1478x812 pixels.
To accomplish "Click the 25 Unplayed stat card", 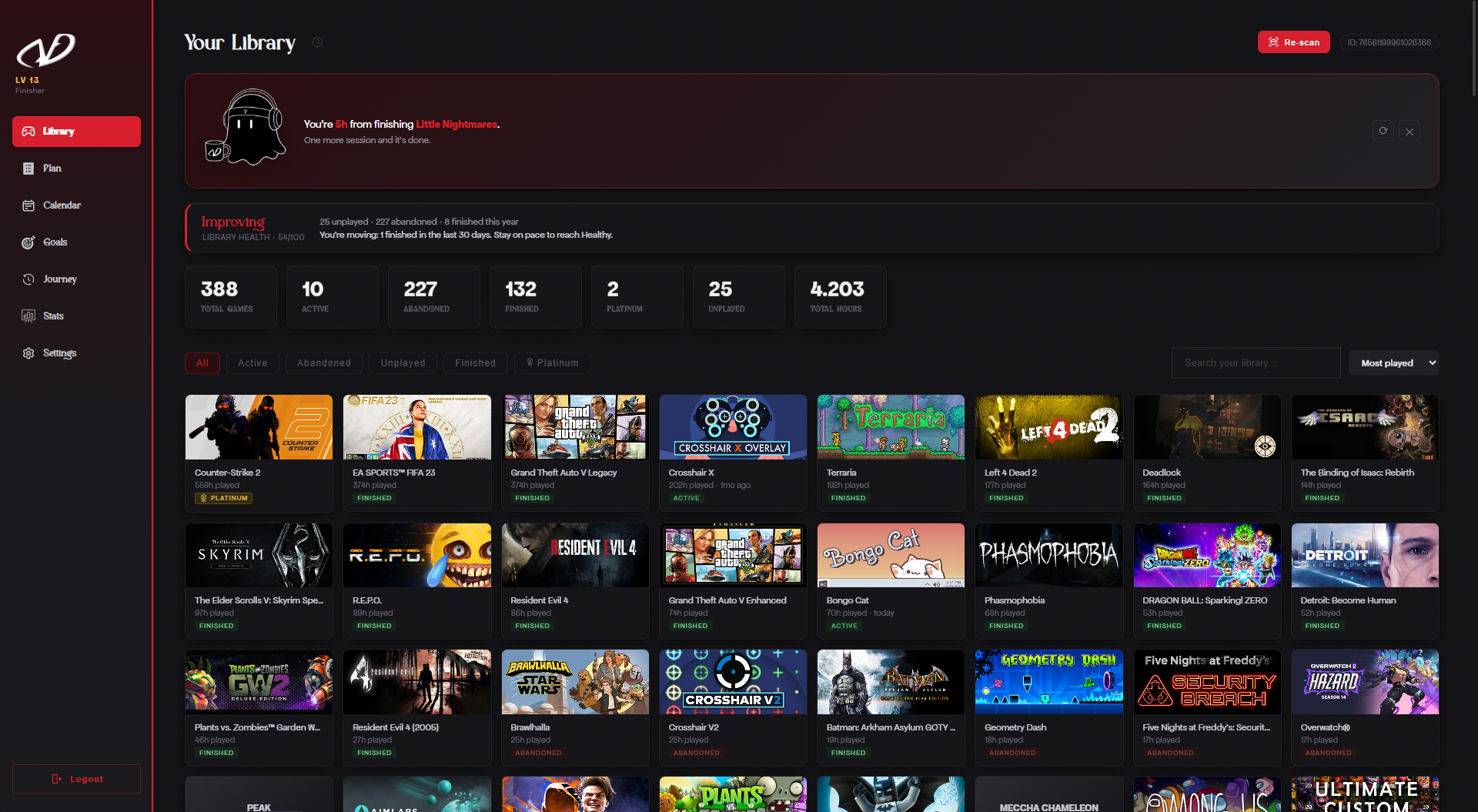I will (x=739, y=297).
